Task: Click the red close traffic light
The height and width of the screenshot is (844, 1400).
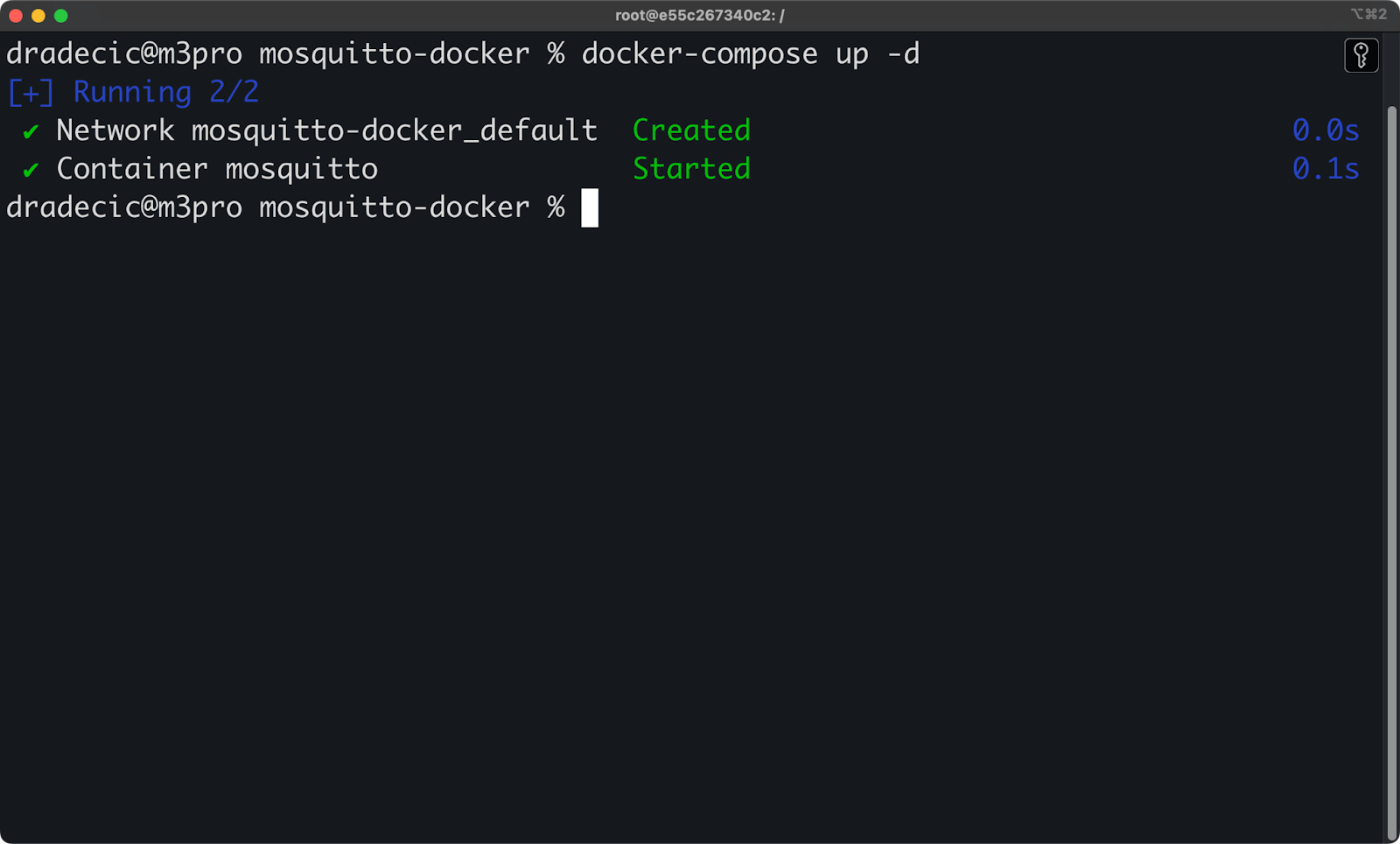Action: coord(14,14)
